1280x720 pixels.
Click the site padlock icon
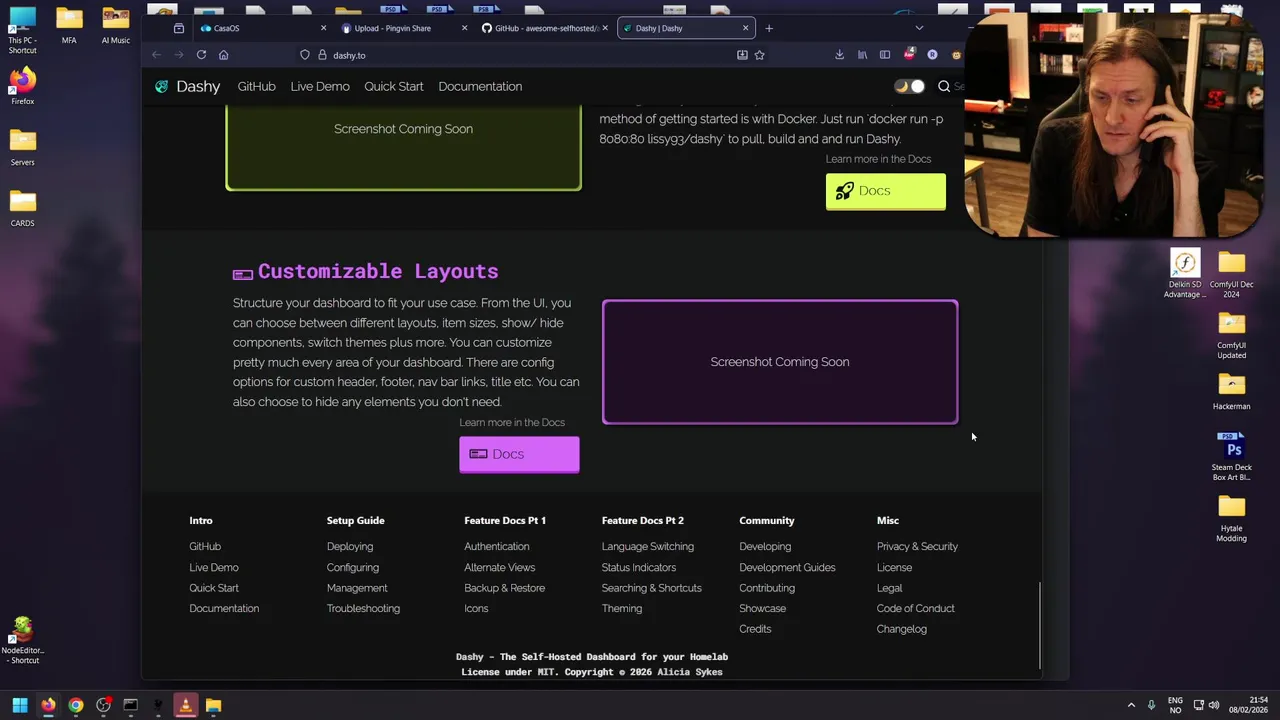tap(322, 55)
